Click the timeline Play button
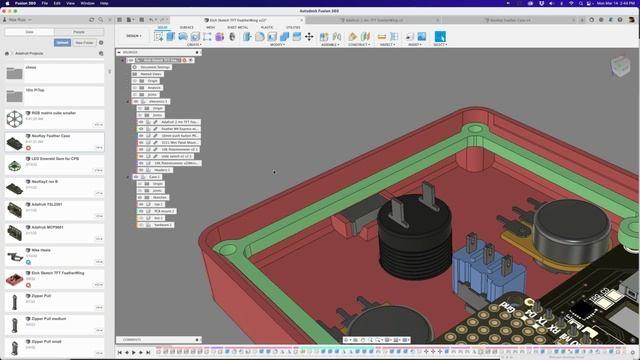Screen dimensions: 640x360 (133, 352)
